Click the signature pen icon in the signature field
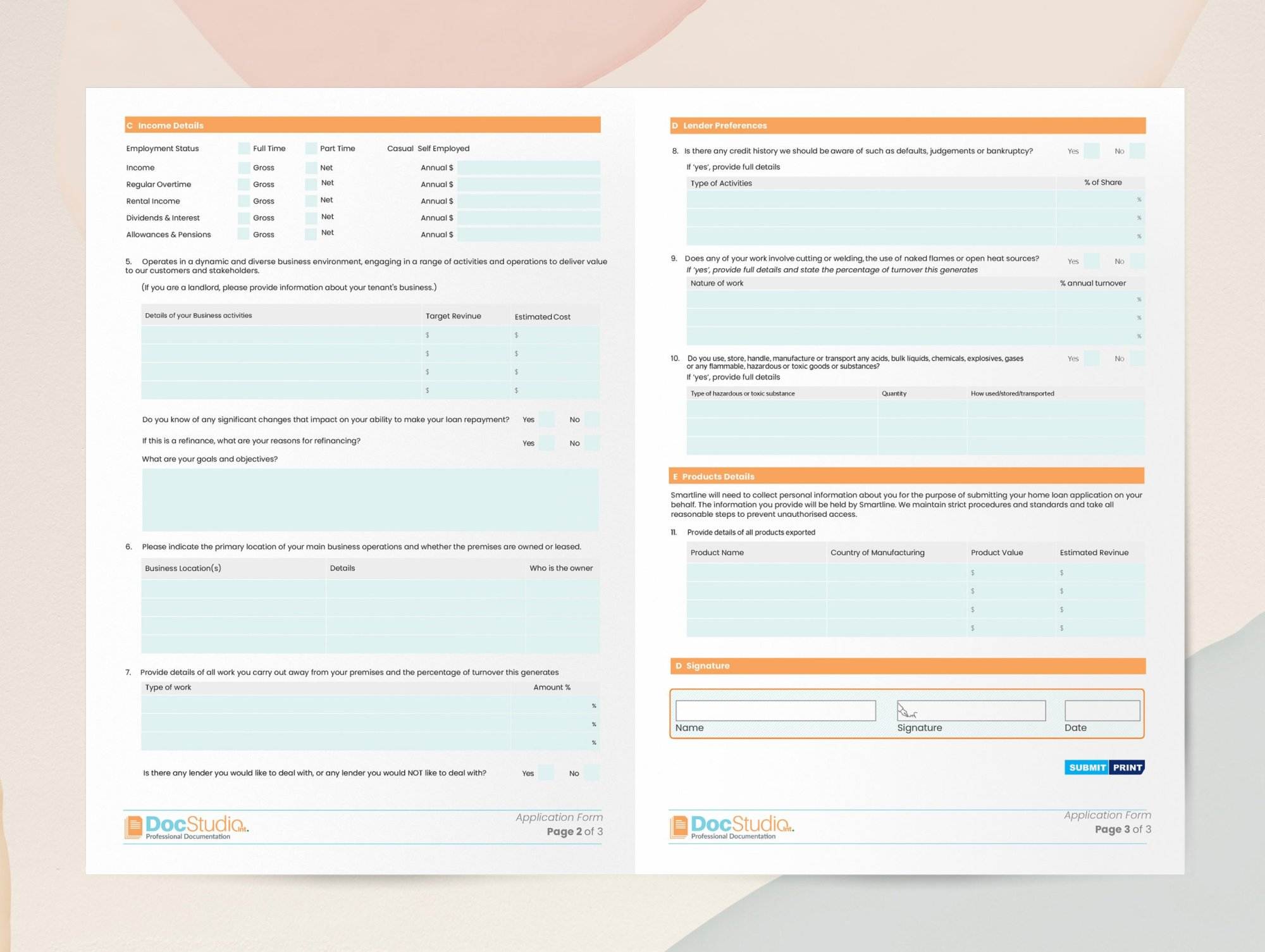The image size is (1265, 952). [906, 711]
